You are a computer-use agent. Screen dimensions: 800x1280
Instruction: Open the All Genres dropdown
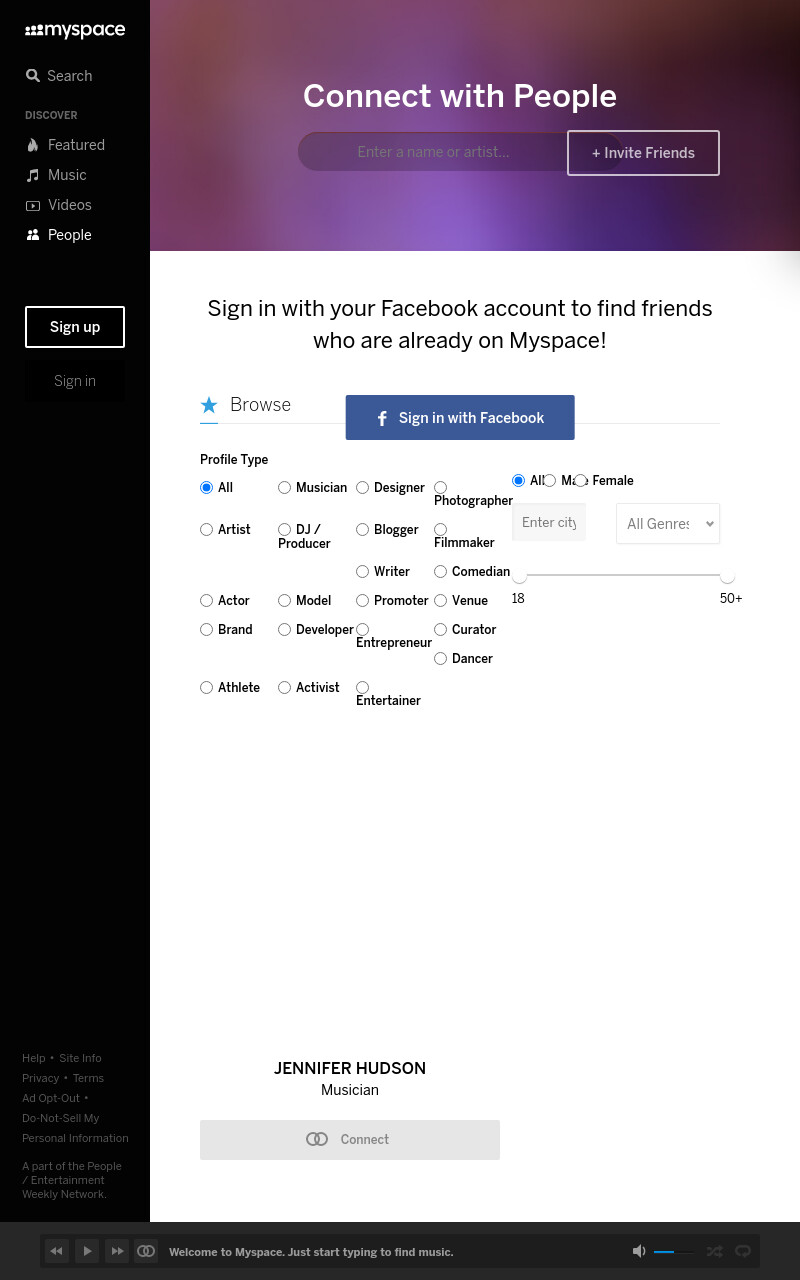(668, 524)
